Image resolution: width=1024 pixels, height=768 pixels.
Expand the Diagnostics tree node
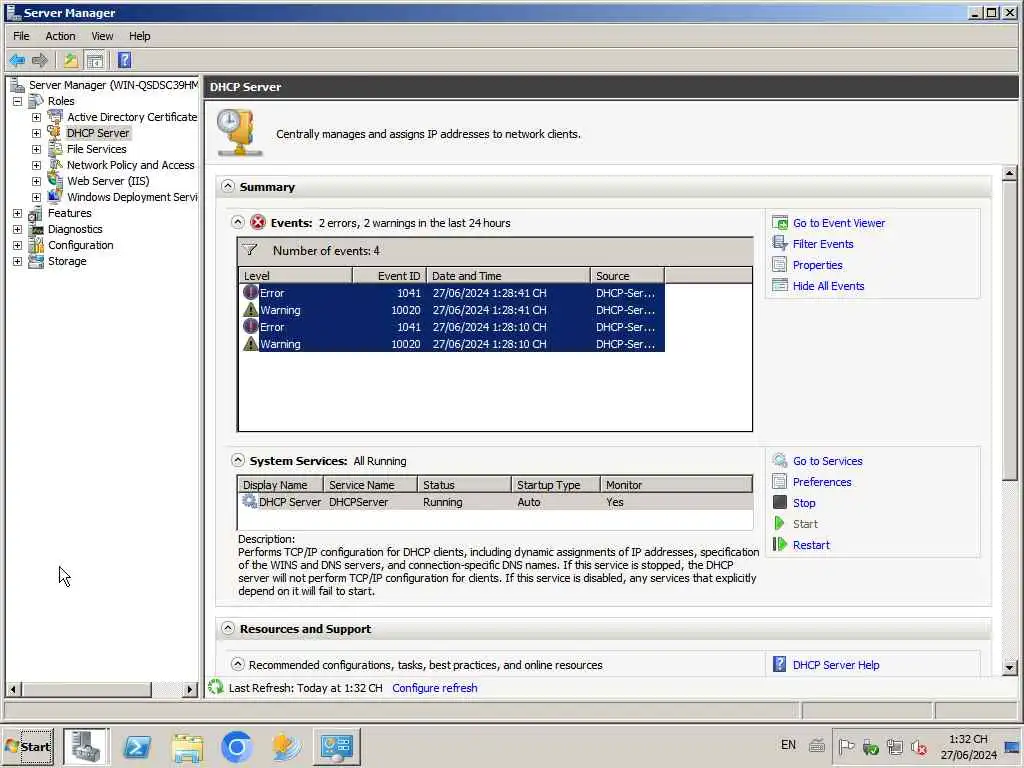18,229
